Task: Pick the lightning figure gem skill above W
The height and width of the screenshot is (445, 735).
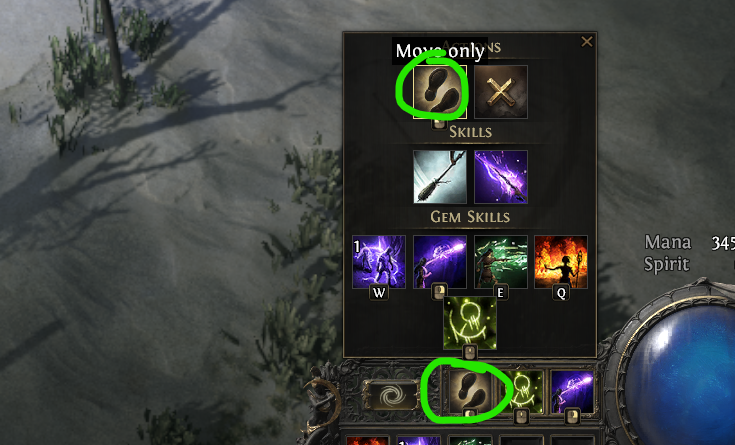Action: point(379,262)
